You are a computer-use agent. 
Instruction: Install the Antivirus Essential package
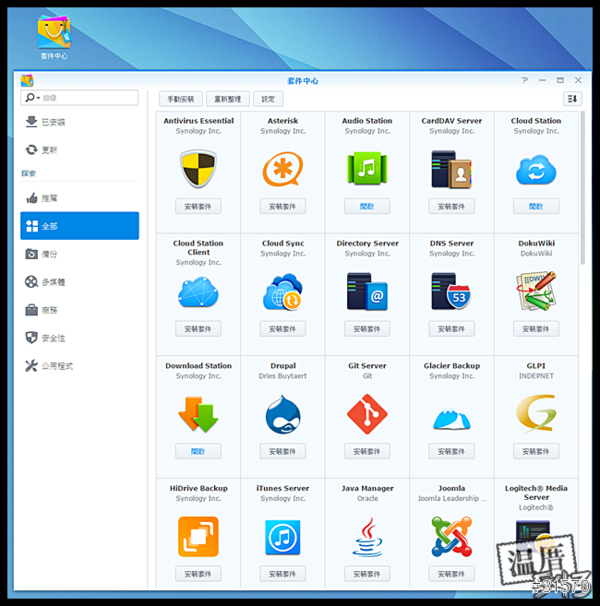[x=198, y=206]
